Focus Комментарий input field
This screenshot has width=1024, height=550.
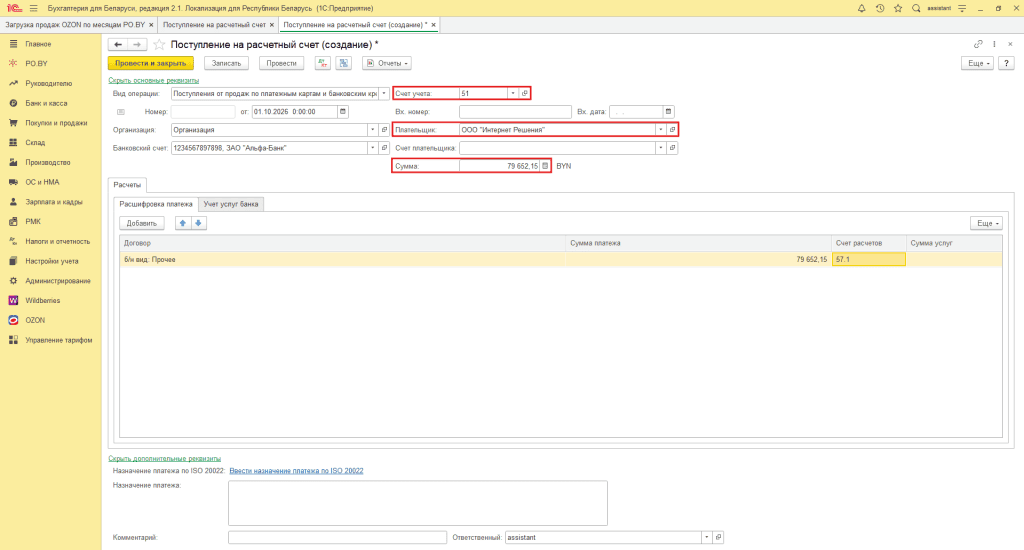pos(337,538)
